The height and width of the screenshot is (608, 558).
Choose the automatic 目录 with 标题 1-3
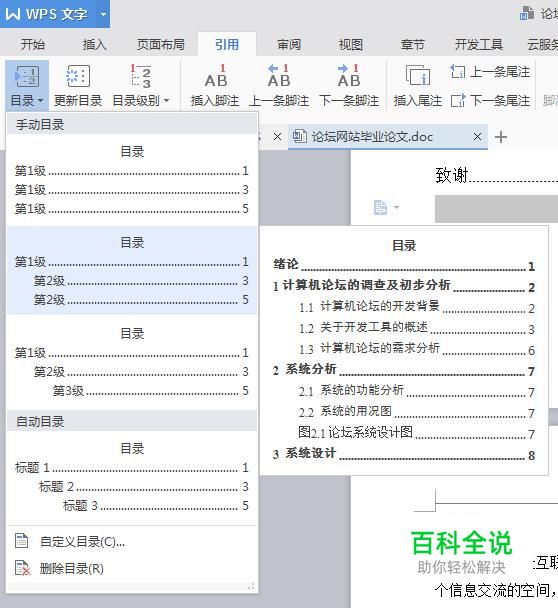(132, 477)
